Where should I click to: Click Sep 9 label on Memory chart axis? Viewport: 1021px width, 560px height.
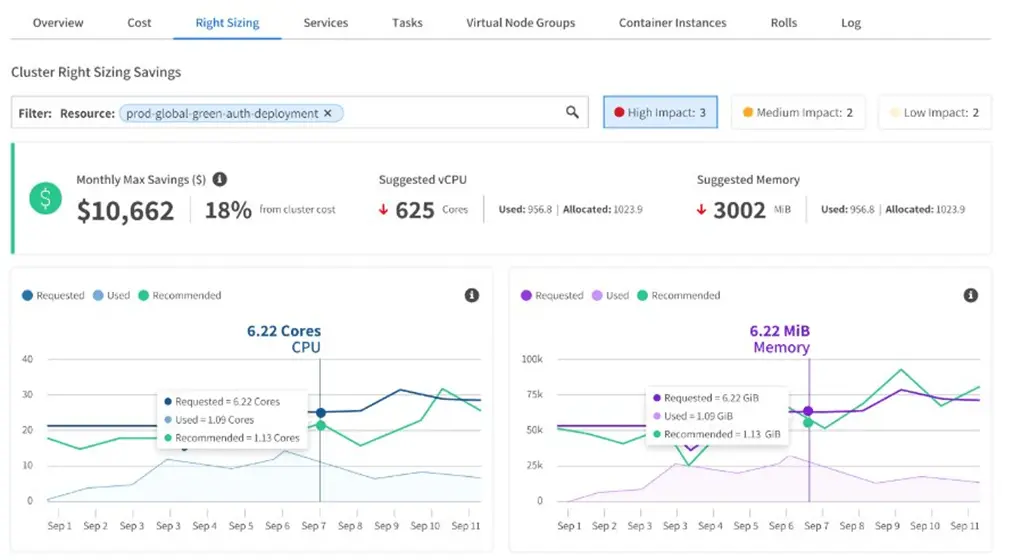(x=888, y=525)
